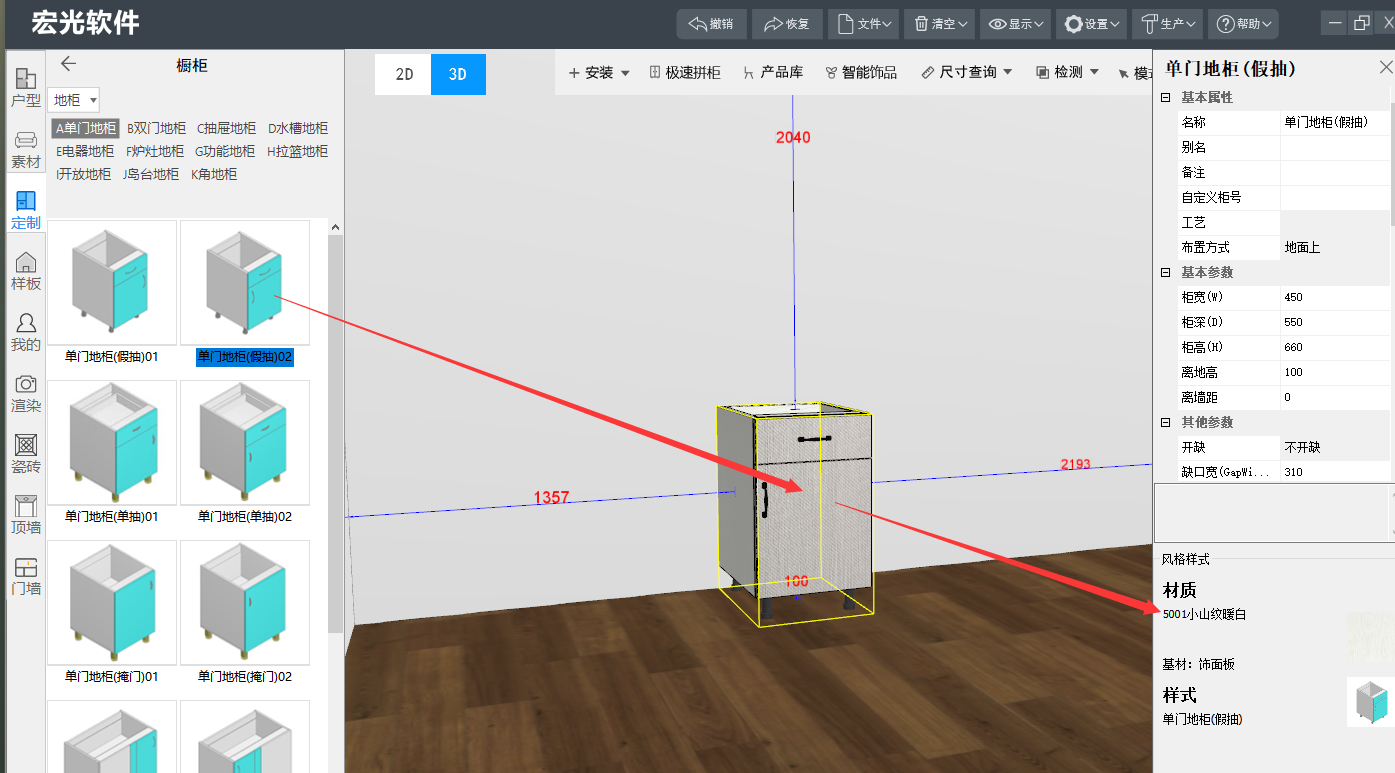The width and height of the screenshot is (1395, 773).
Task: Open the 顶墙 sidebar panel
Action: 26,515
